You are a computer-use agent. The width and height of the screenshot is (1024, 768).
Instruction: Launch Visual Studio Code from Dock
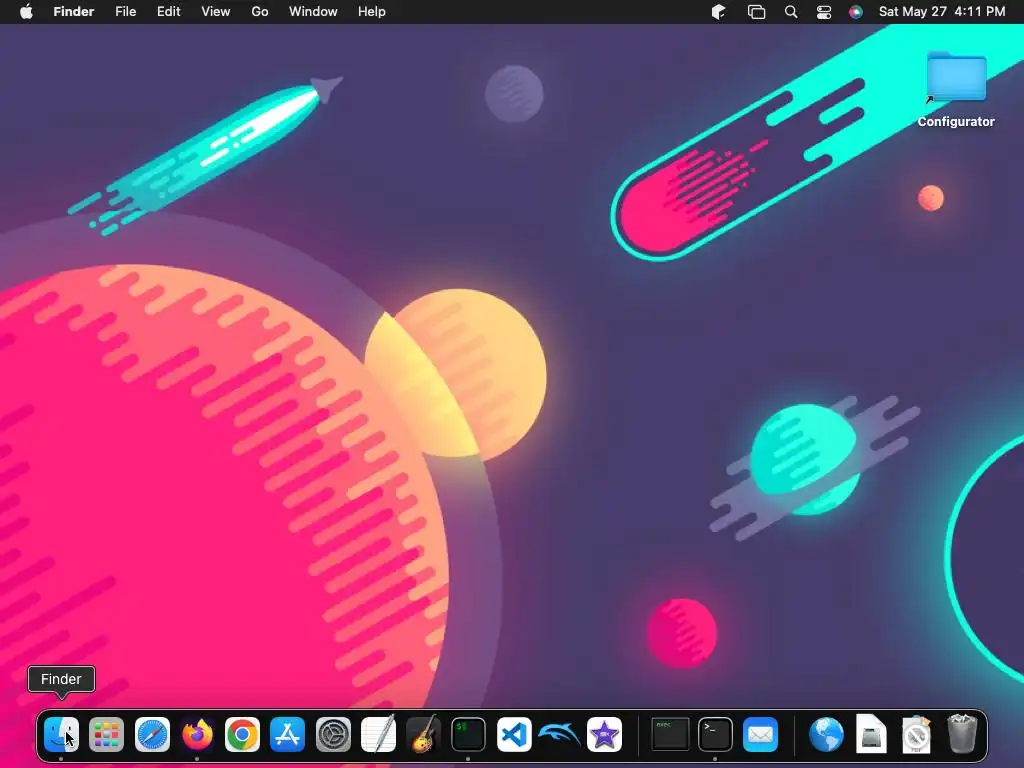514,735
